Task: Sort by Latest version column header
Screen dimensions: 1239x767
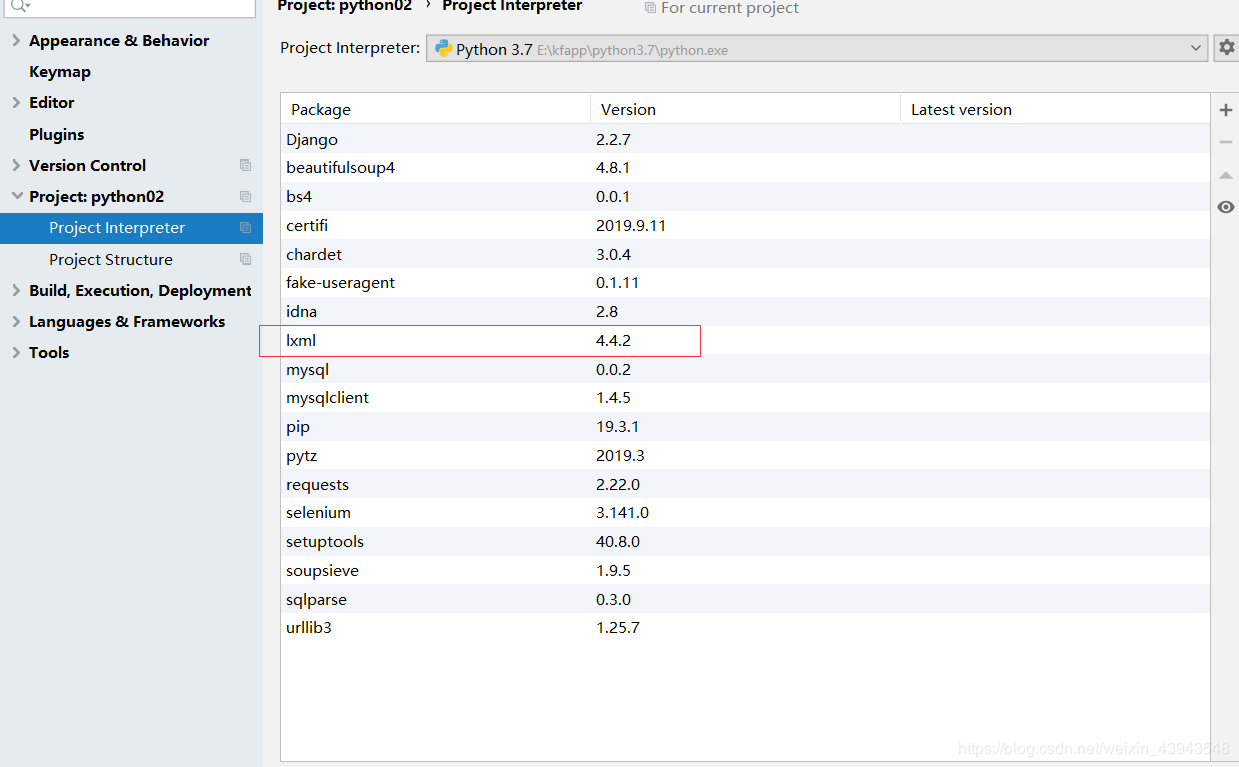Action: pyautogui.click(x=1055, y=109)
